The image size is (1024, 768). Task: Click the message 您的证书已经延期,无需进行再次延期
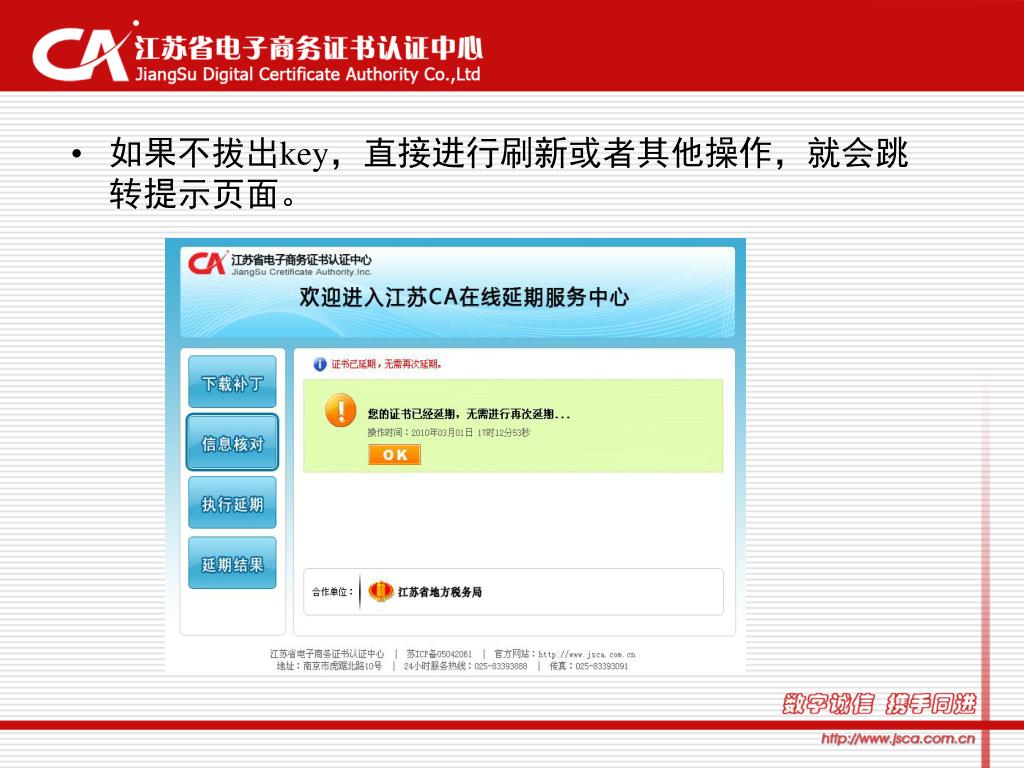point(469,414)
